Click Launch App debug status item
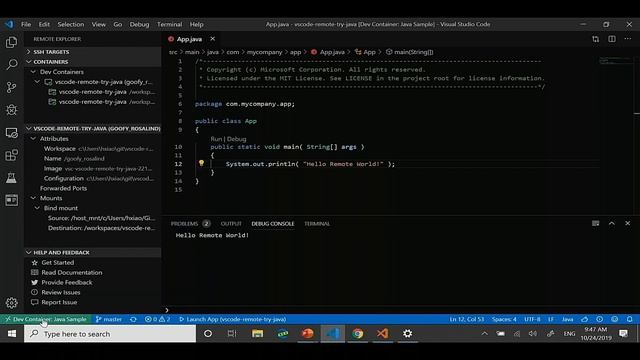640x360 pixels. click(232, 319)
